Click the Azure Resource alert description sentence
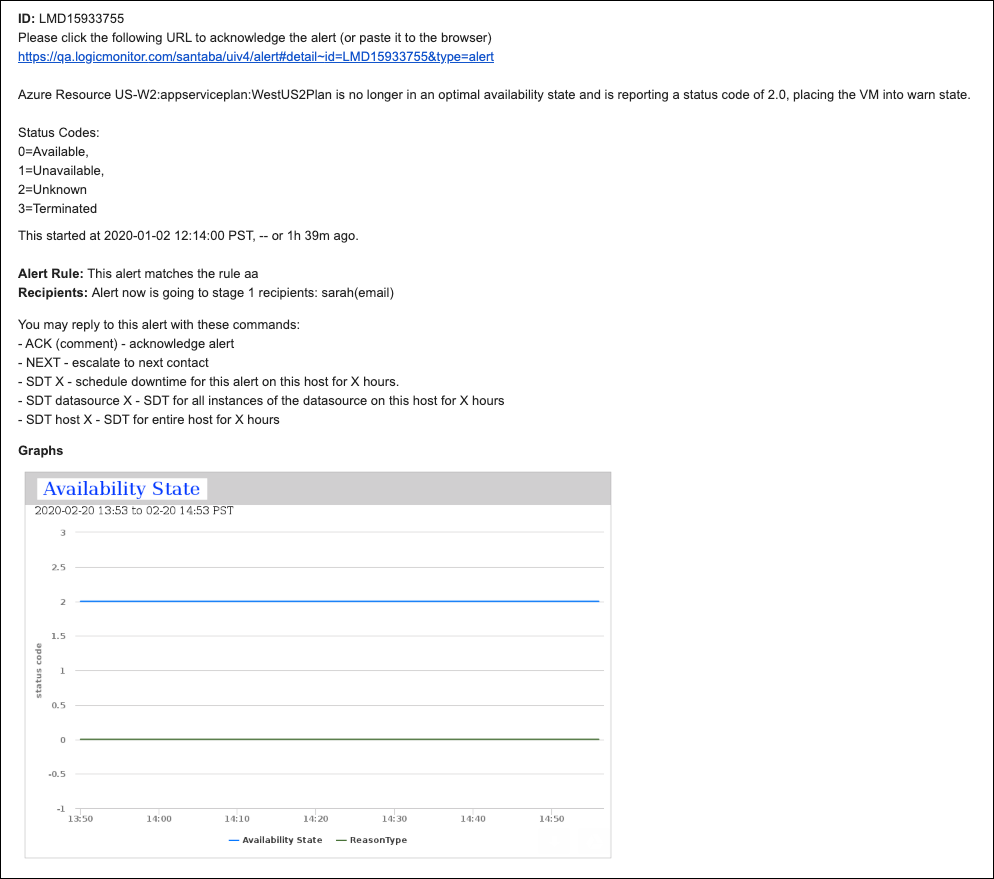Screen dimensions: 994x879 point(494,95)
